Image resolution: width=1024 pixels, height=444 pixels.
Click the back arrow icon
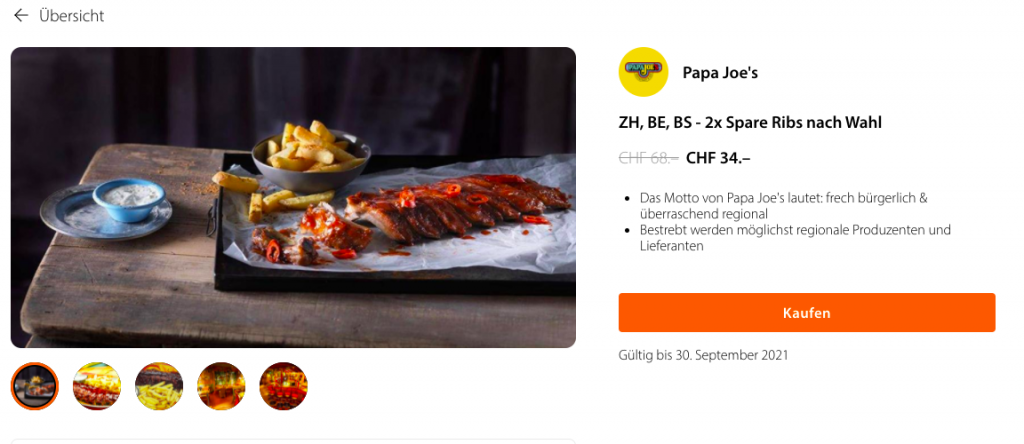[21, 16]
